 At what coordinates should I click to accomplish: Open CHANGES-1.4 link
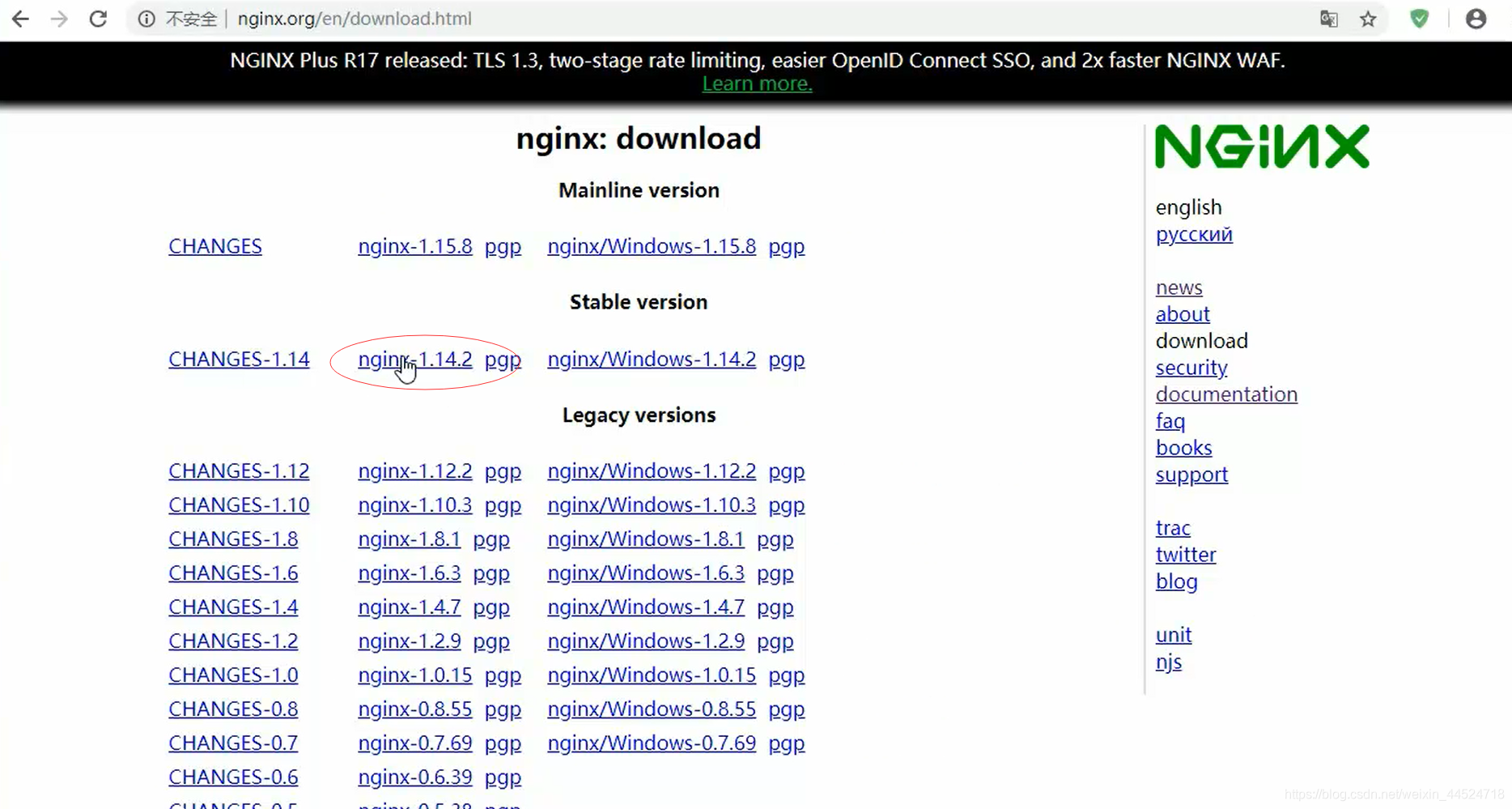(x=233, y=607)
